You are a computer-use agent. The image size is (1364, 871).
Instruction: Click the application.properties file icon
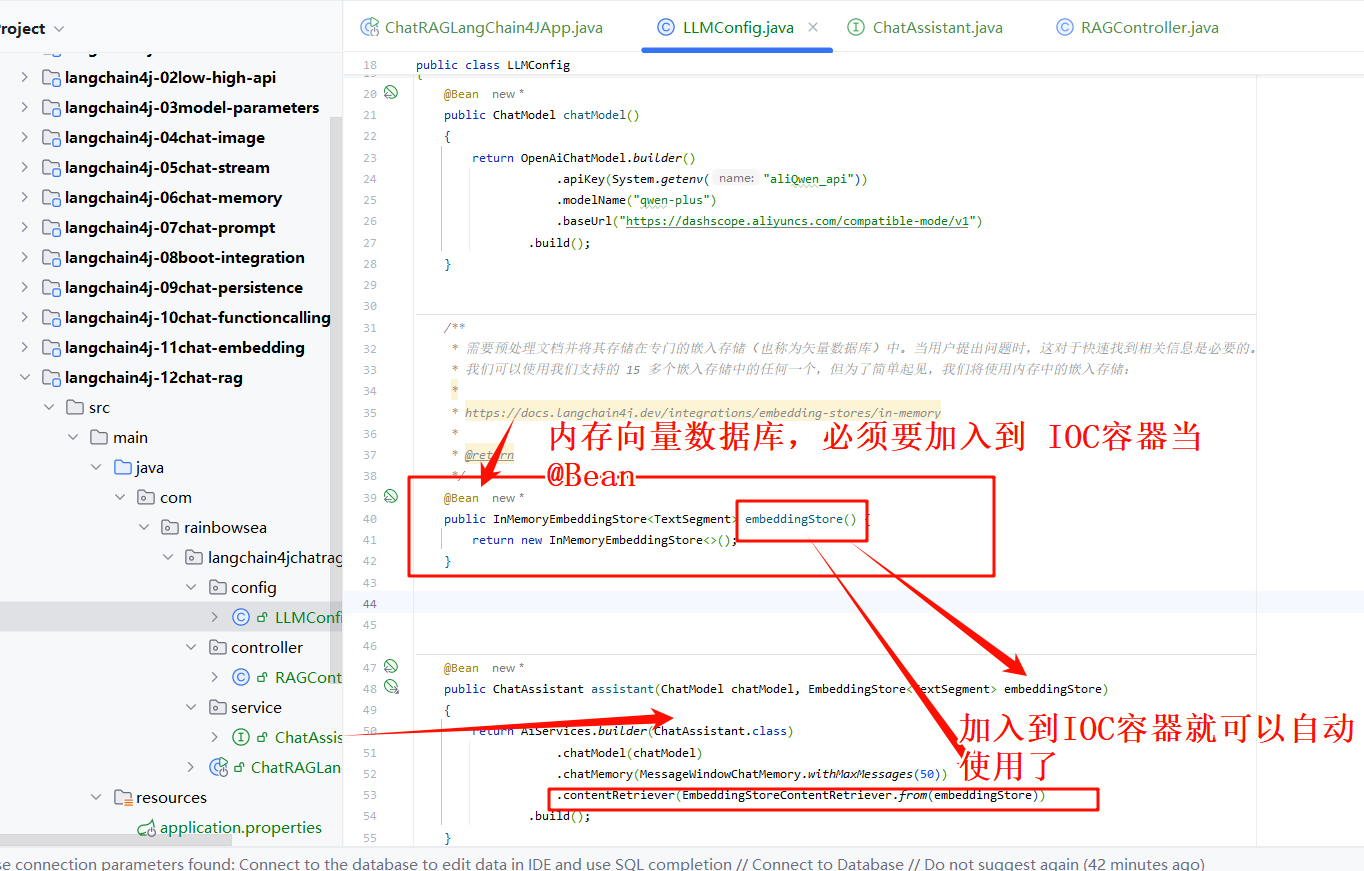pyautogui.click(x=146, y=828)
